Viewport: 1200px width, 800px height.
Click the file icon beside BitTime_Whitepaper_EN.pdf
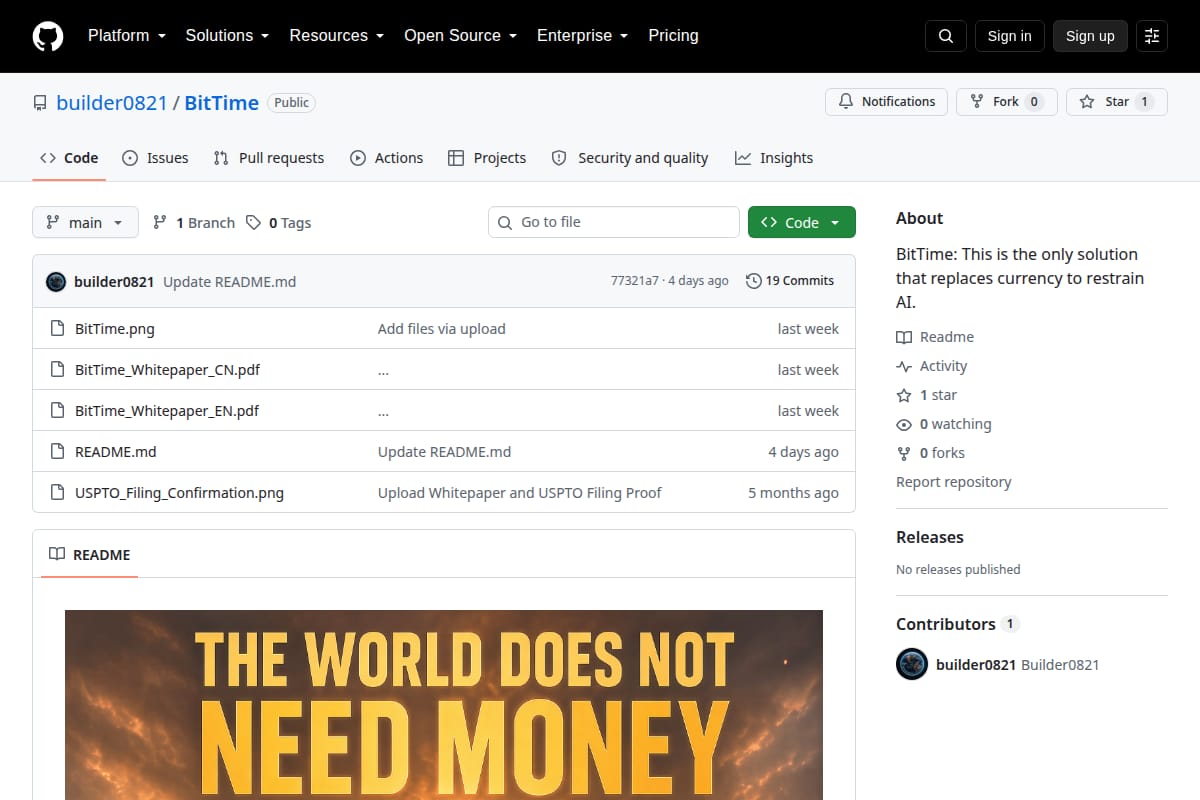tap(57, 411)
